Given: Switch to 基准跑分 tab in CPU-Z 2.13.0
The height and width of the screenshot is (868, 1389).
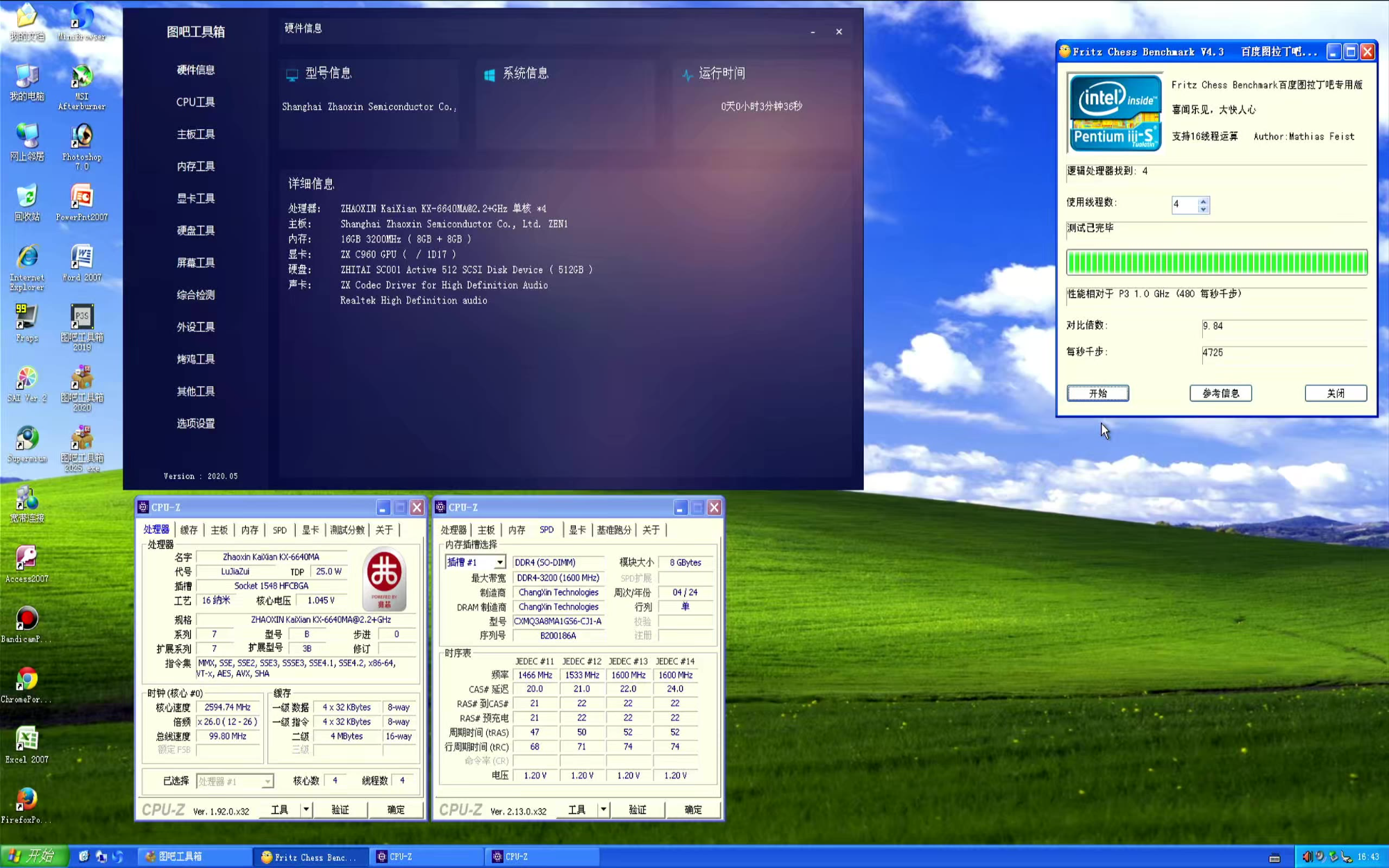Looking at the screenshot, I should pos(614,530).
